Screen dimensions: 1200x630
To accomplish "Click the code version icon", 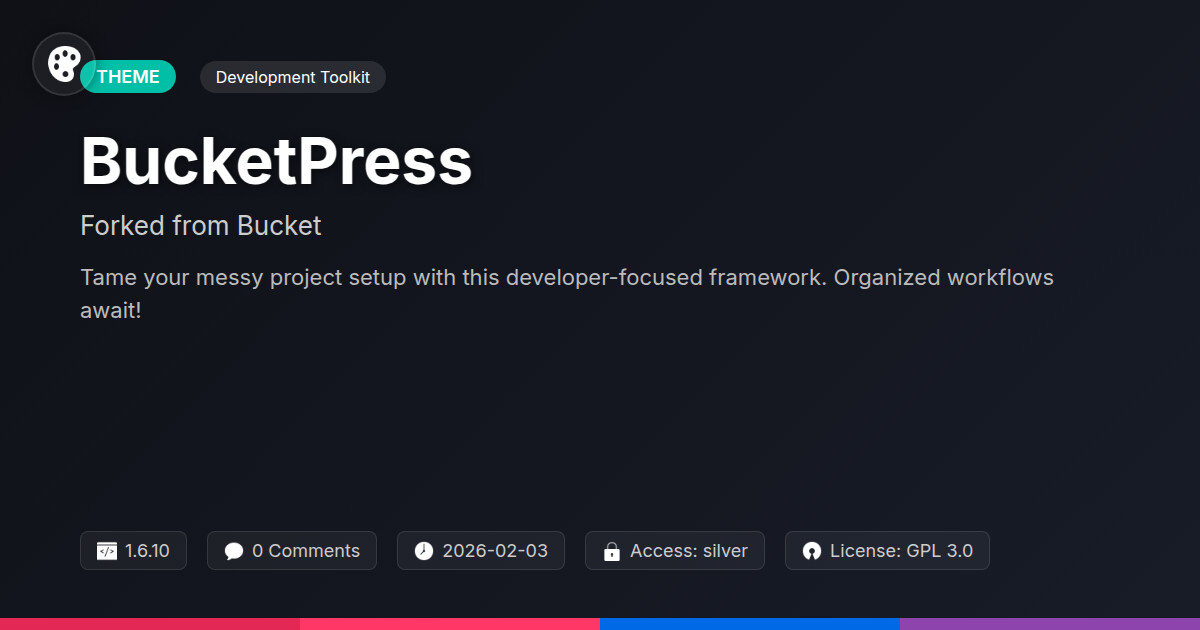I will 107,551.
